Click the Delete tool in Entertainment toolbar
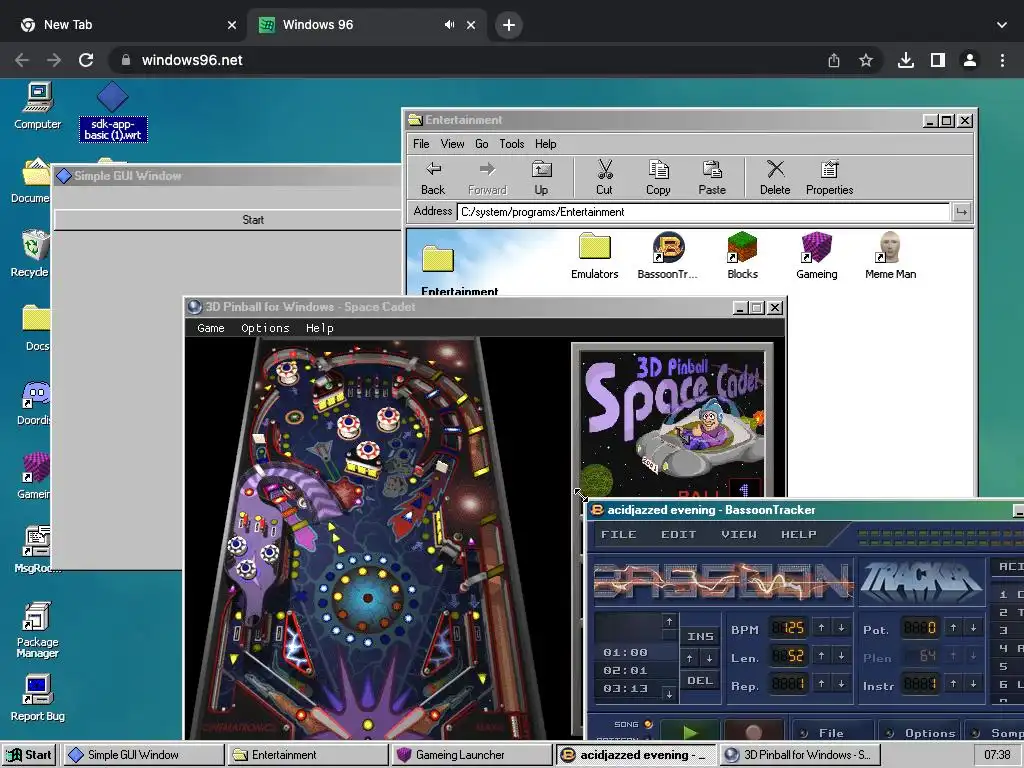 (775, 178)
